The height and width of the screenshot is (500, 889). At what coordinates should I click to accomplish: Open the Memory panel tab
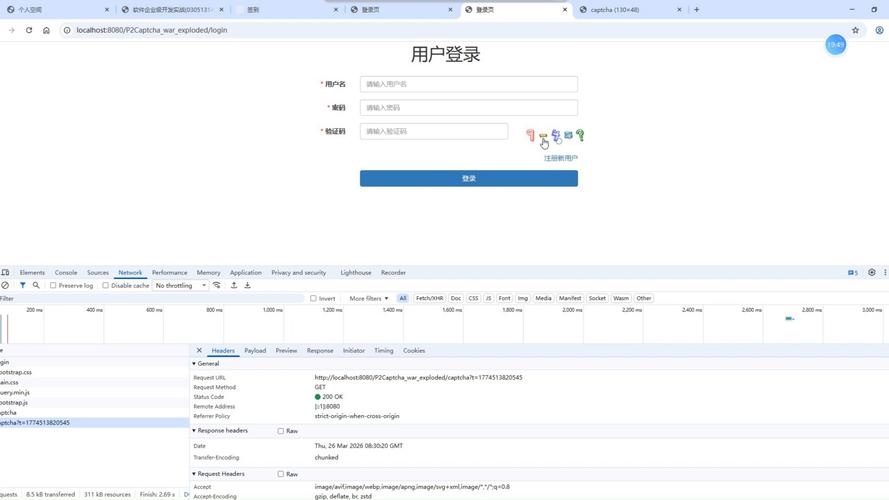[208, 273]
